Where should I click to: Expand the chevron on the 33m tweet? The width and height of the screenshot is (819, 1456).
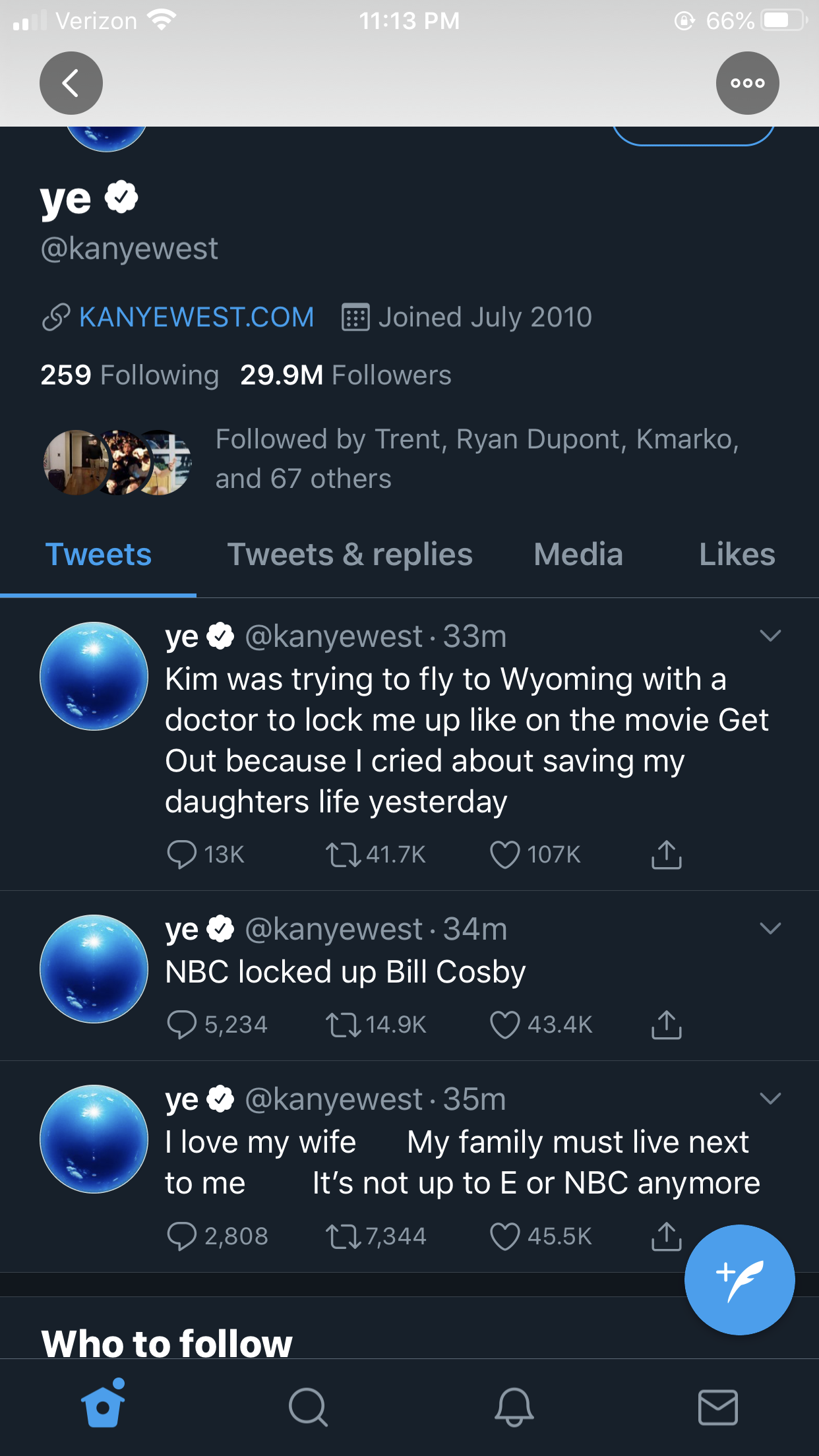pos(770,636)
